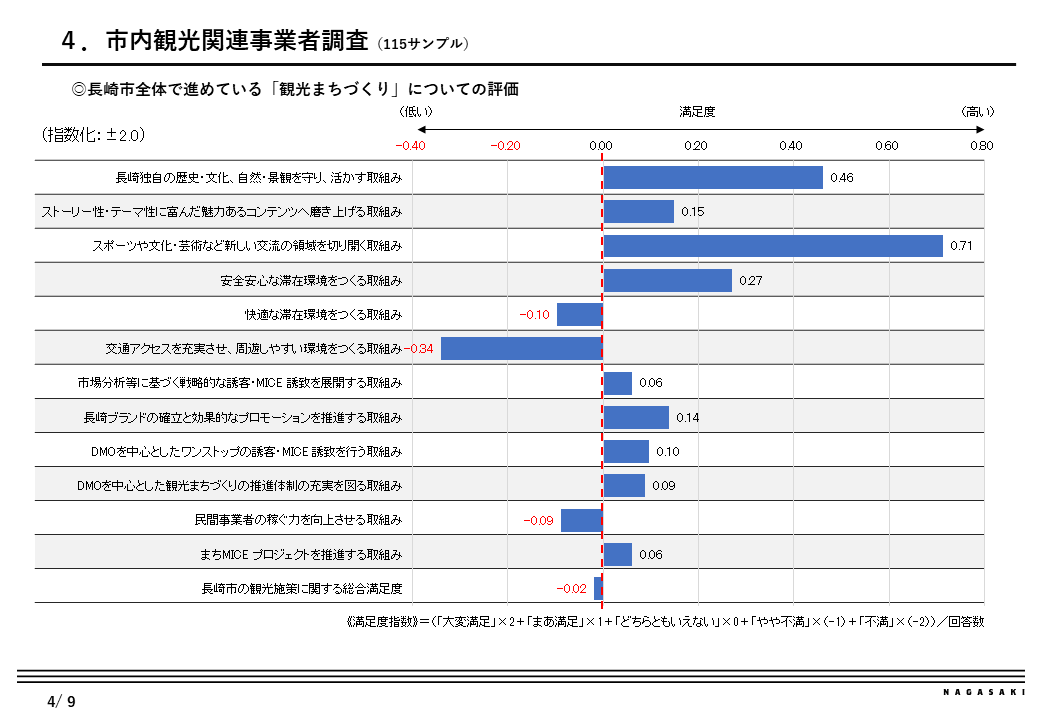Click the 0.27 safe stay environment bar
1040x720 pixels.
click(667, 280)
